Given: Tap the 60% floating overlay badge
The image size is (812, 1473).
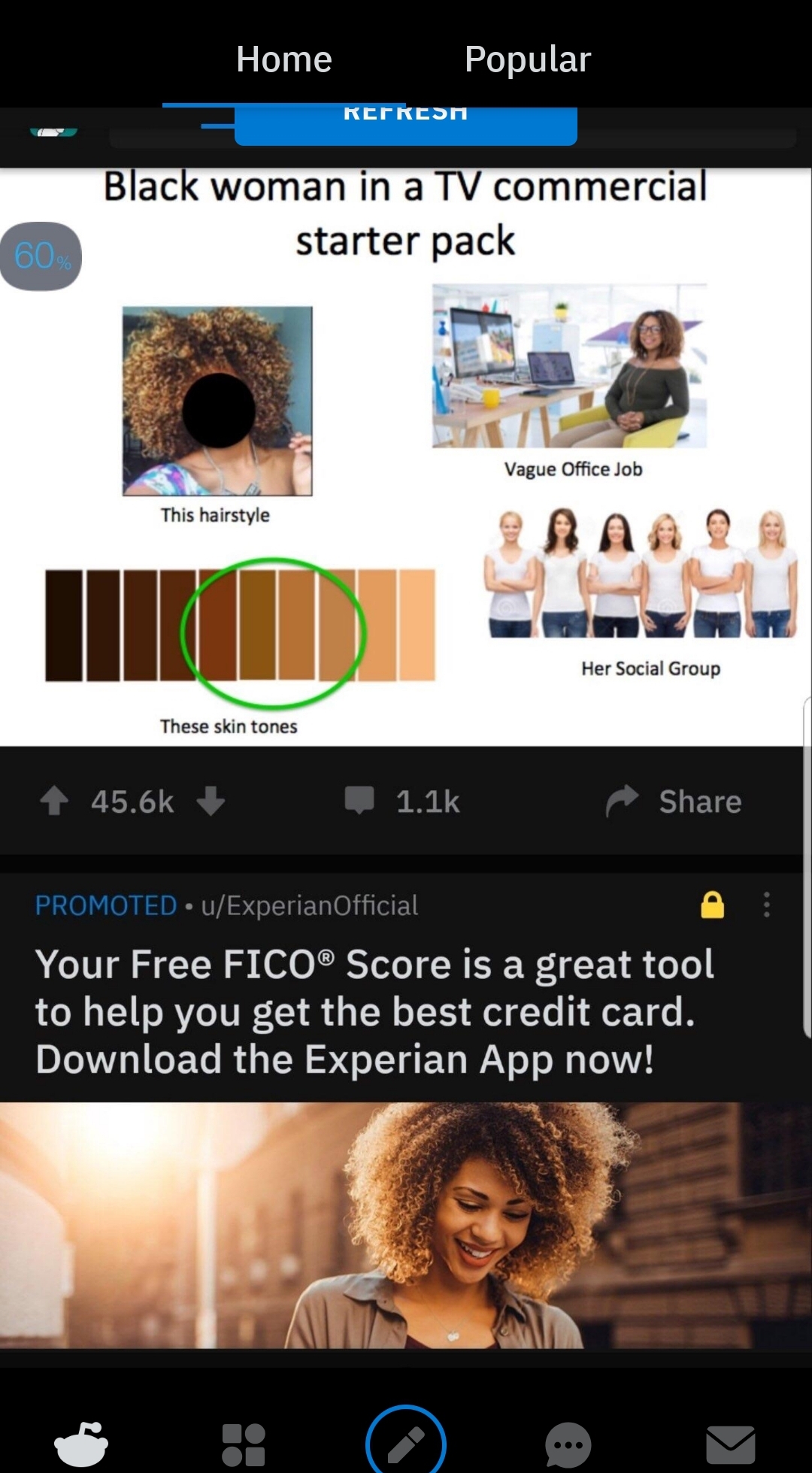Looking at the screenshot, I should tap(41, 256).
